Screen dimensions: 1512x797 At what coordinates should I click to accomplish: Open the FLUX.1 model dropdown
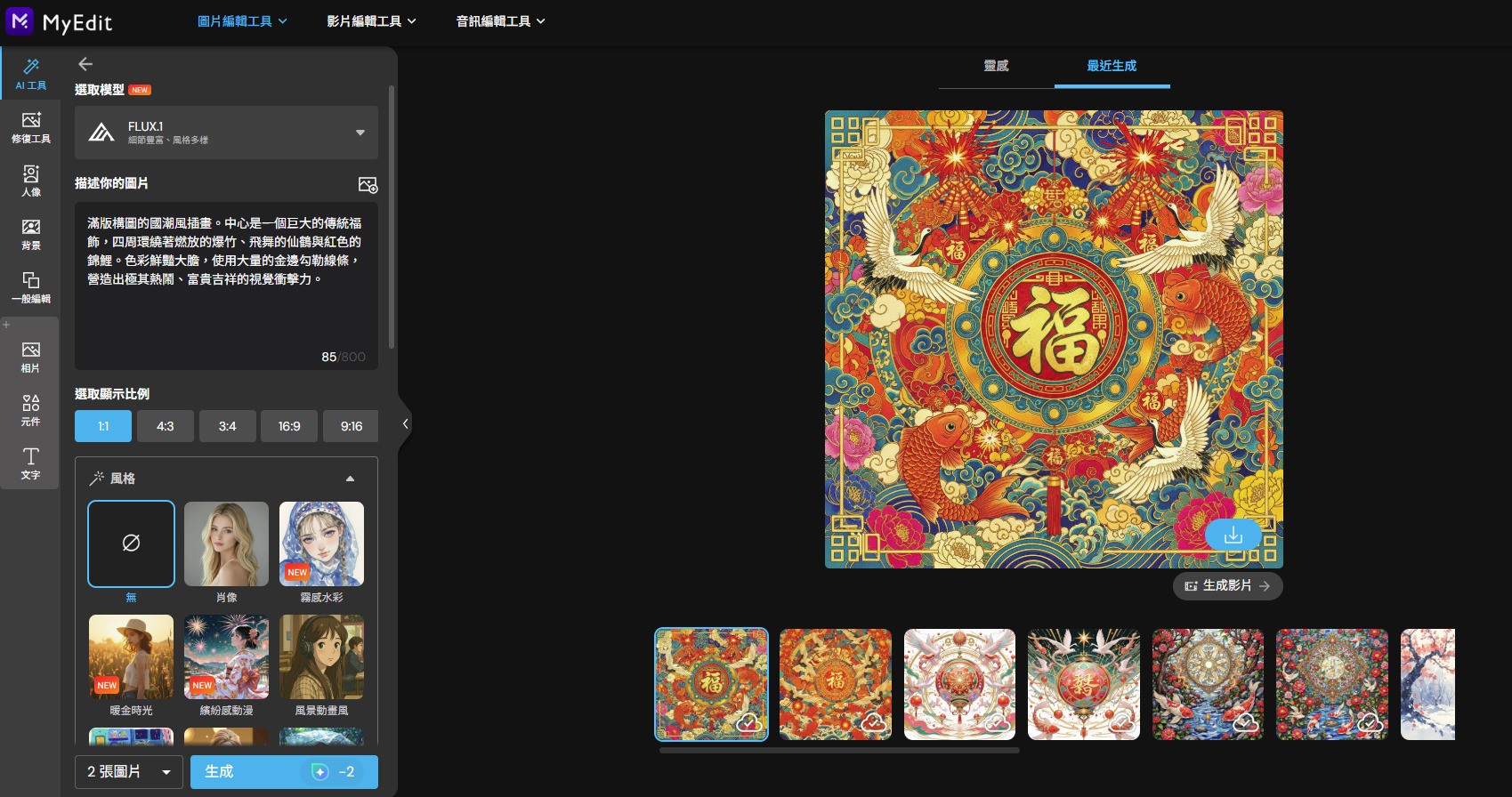pos(226,133)
